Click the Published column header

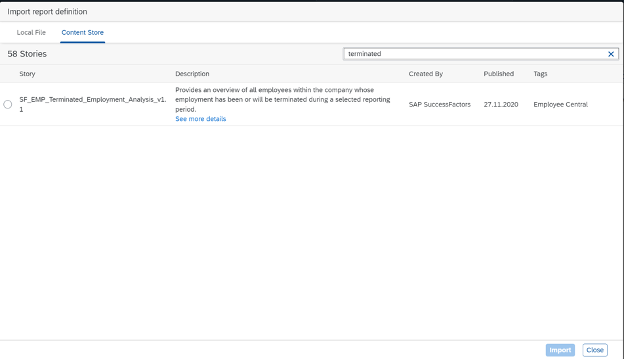point(499,74)
